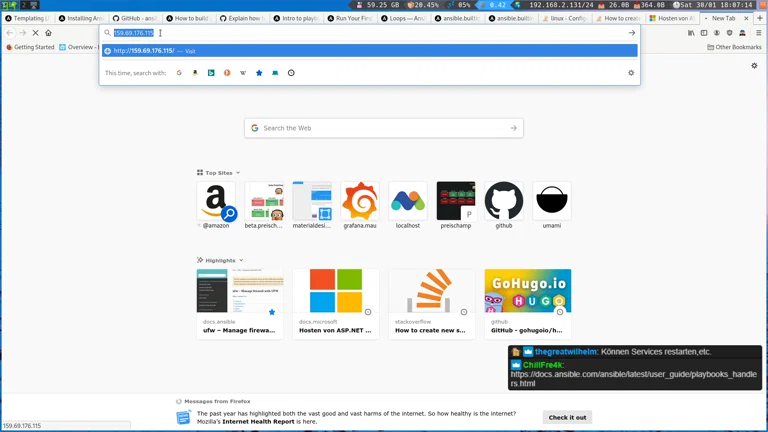This screenshot has height=432, width=768.
Task: Click the 'Check it out' button
Action: (567, 417)
